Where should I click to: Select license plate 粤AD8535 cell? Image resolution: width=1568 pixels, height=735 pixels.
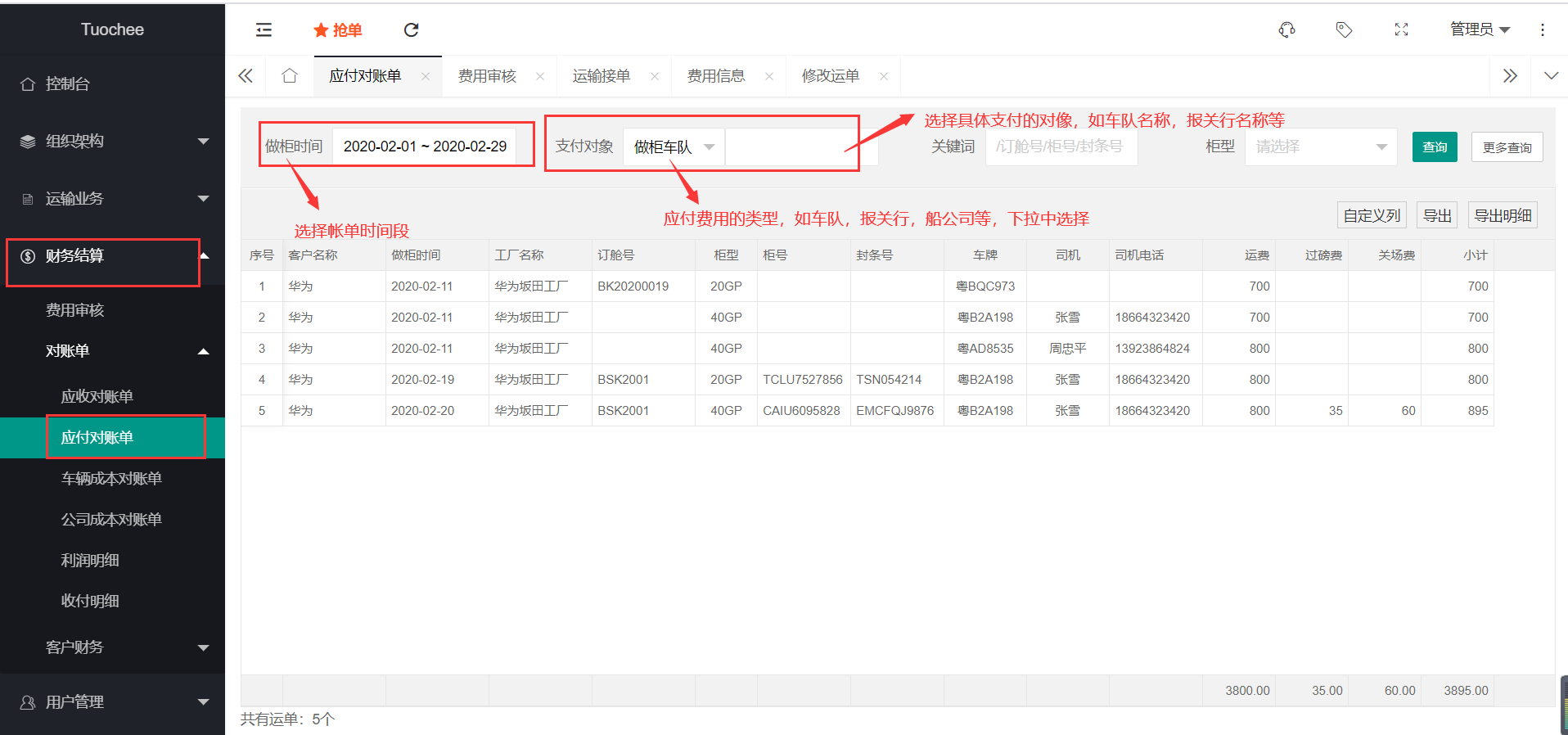pos(985,349)
